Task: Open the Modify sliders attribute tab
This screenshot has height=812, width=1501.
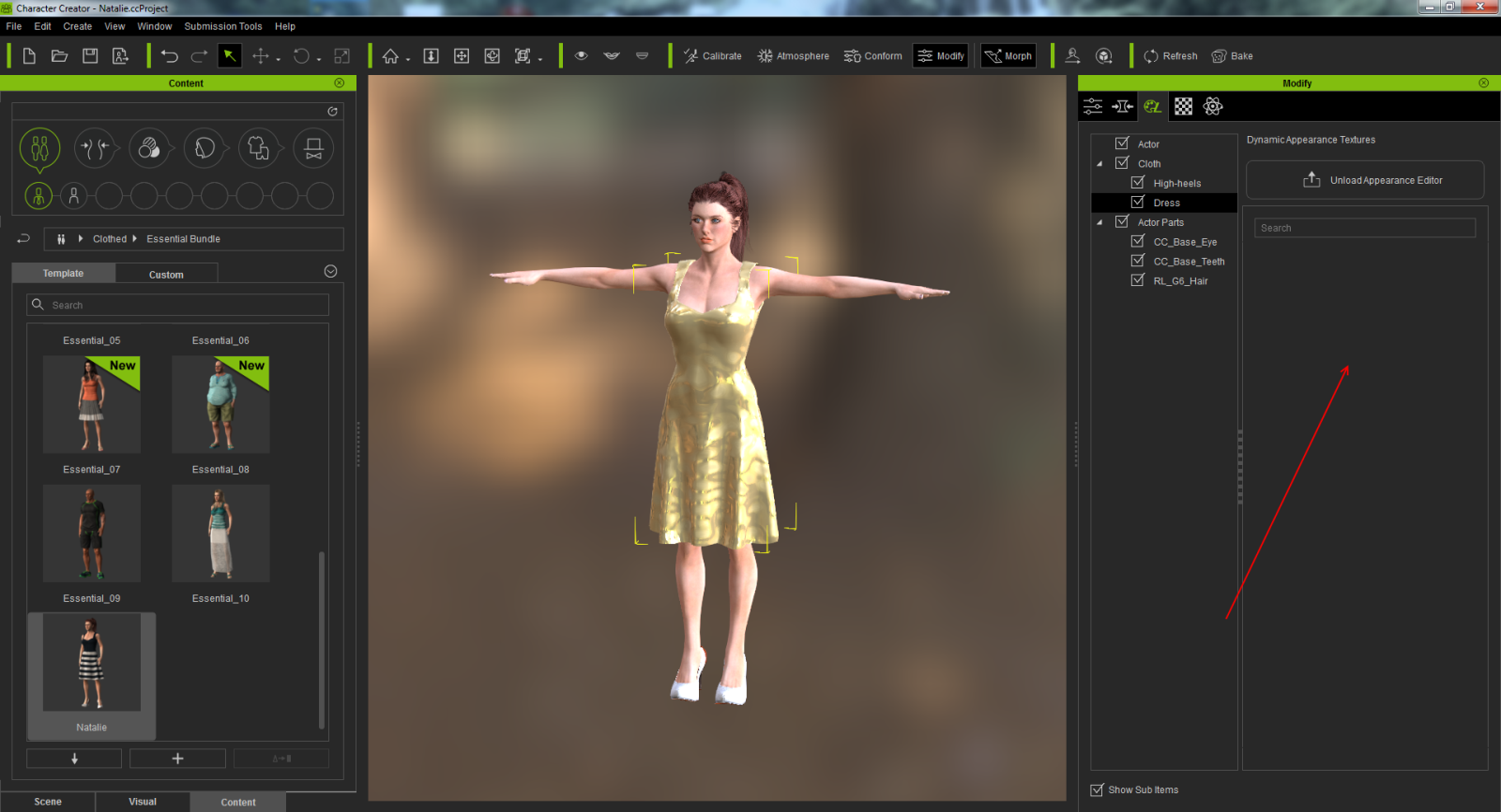Action: click(x=1093, y=107)
